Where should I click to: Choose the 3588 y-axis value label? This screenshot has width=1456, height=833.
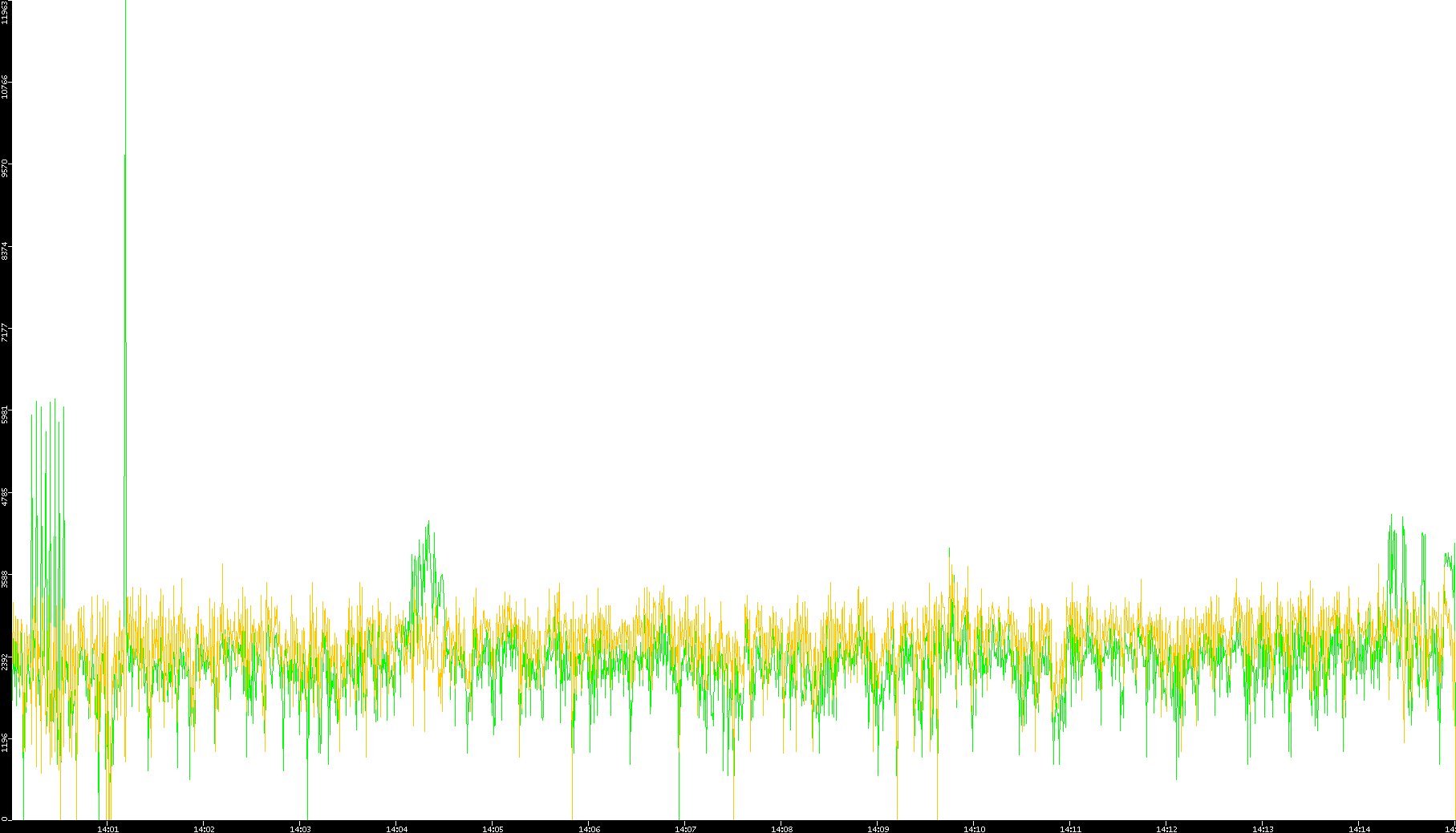pyautogui.click(x=5, y=579)
